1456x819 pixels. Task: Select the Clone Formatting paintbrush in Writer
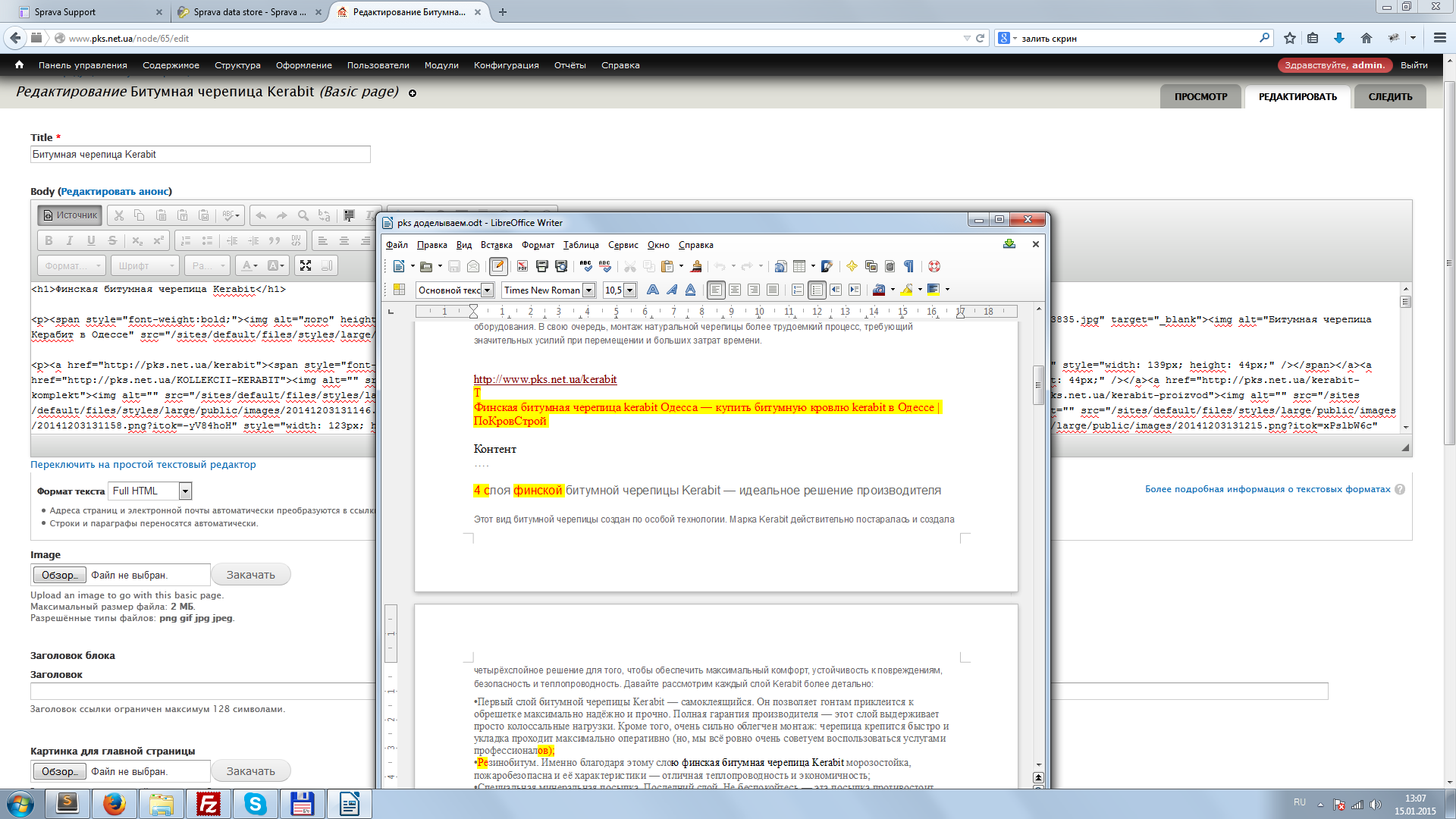point(696,266)
